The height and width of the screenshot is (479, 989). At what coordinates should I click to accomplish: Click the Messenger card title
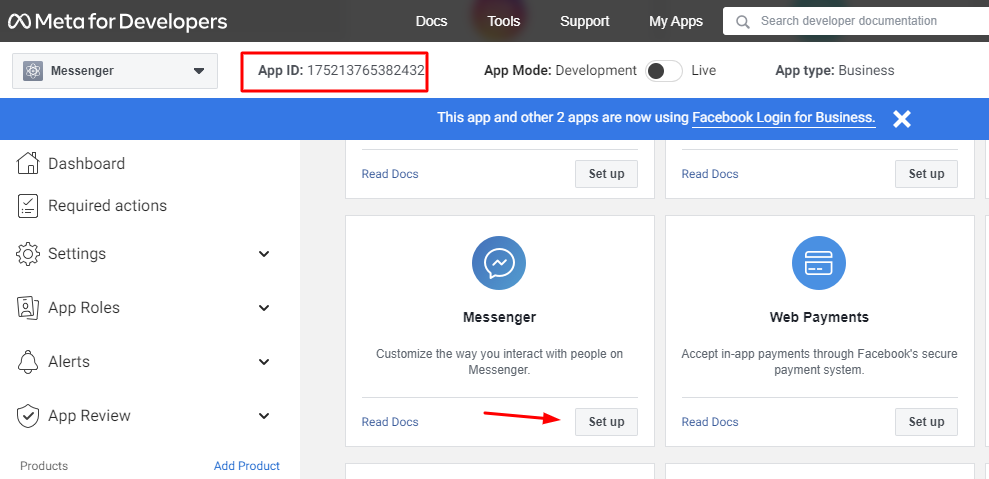pyautogui.click(x=499, y=317)
